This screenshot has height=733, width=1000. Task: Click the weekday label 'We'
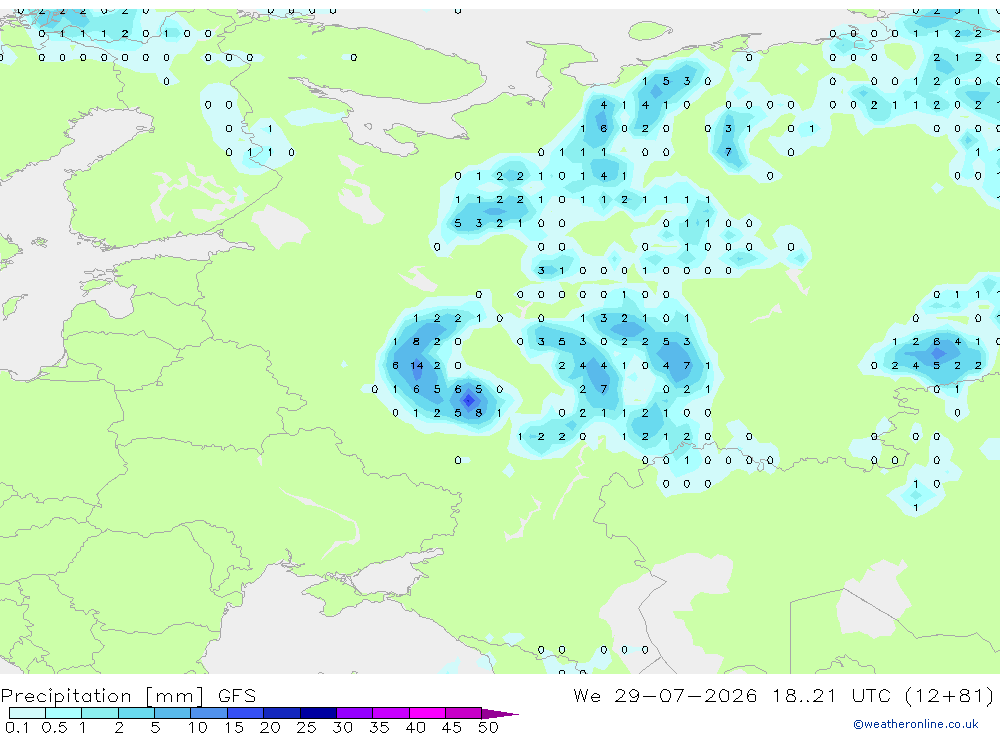pos(587,695)
